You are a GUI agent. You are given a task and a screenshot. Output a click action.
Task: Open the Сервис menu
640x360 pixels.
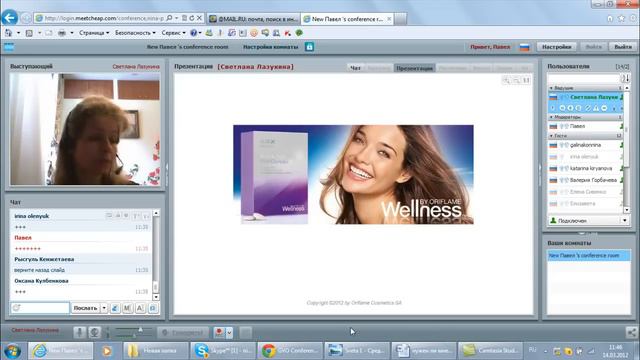pos(173,33)
